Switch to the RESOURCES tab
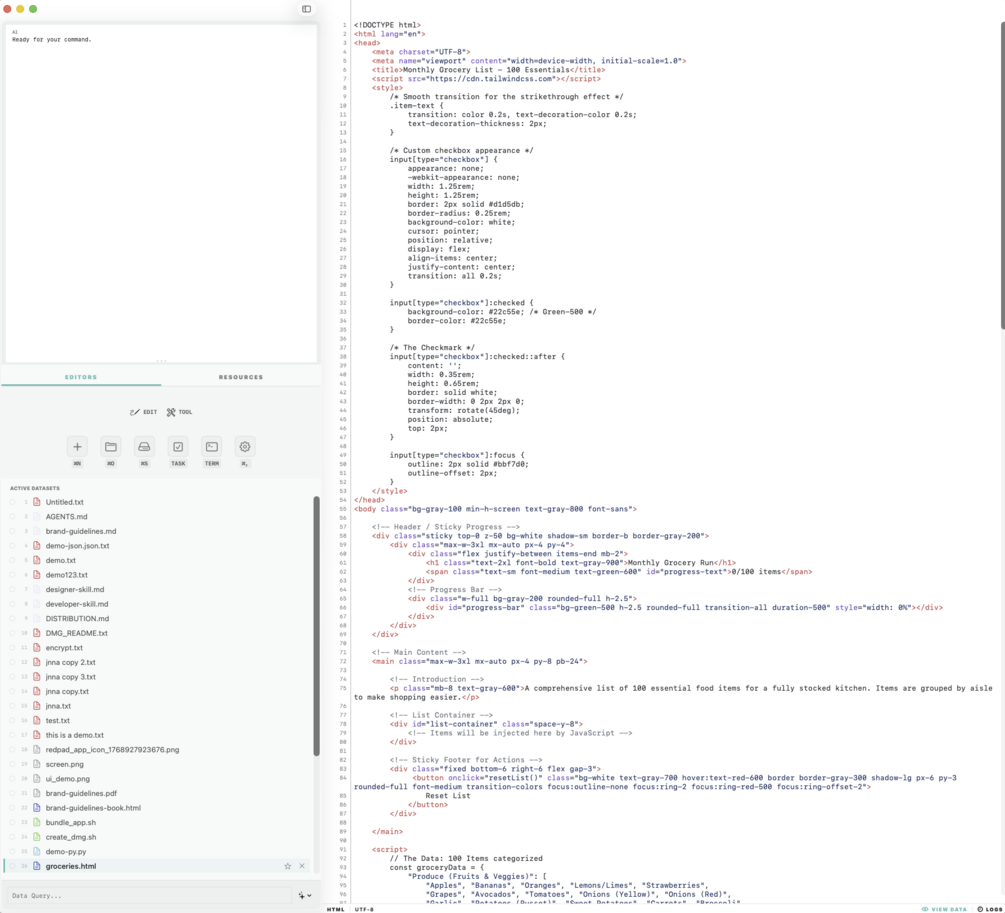The image size is (1005, 913). click(x=241, y=377)
